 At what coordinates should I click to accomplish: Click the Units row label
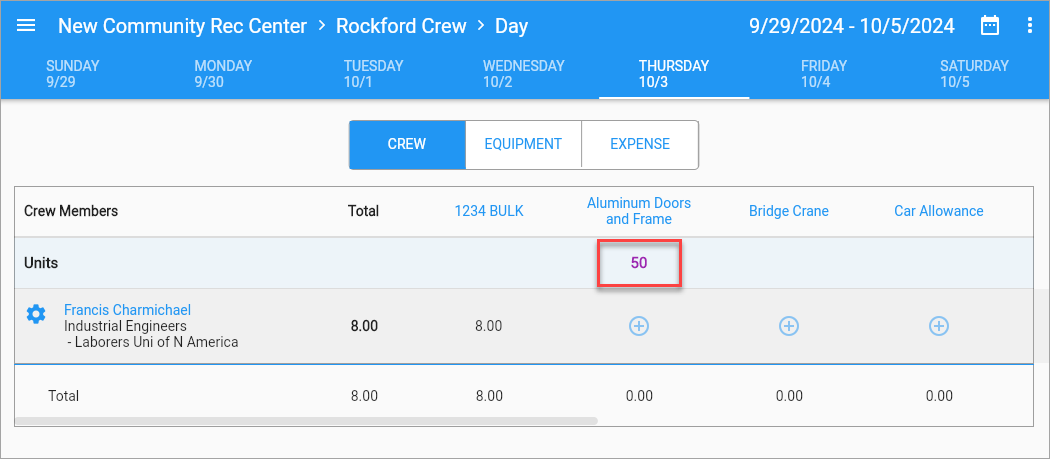pos(41,263)
